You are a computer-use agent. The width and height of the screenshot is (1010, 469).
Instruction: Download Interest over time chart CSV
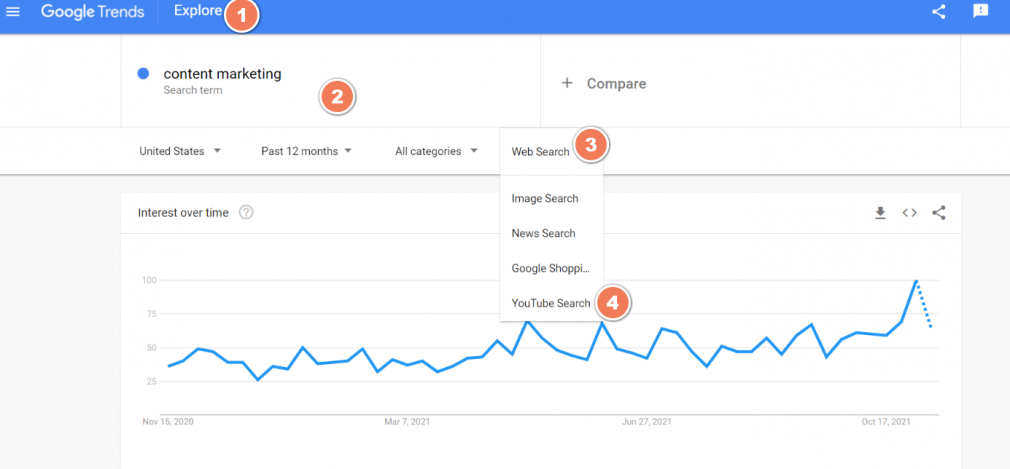click(881, 213)
